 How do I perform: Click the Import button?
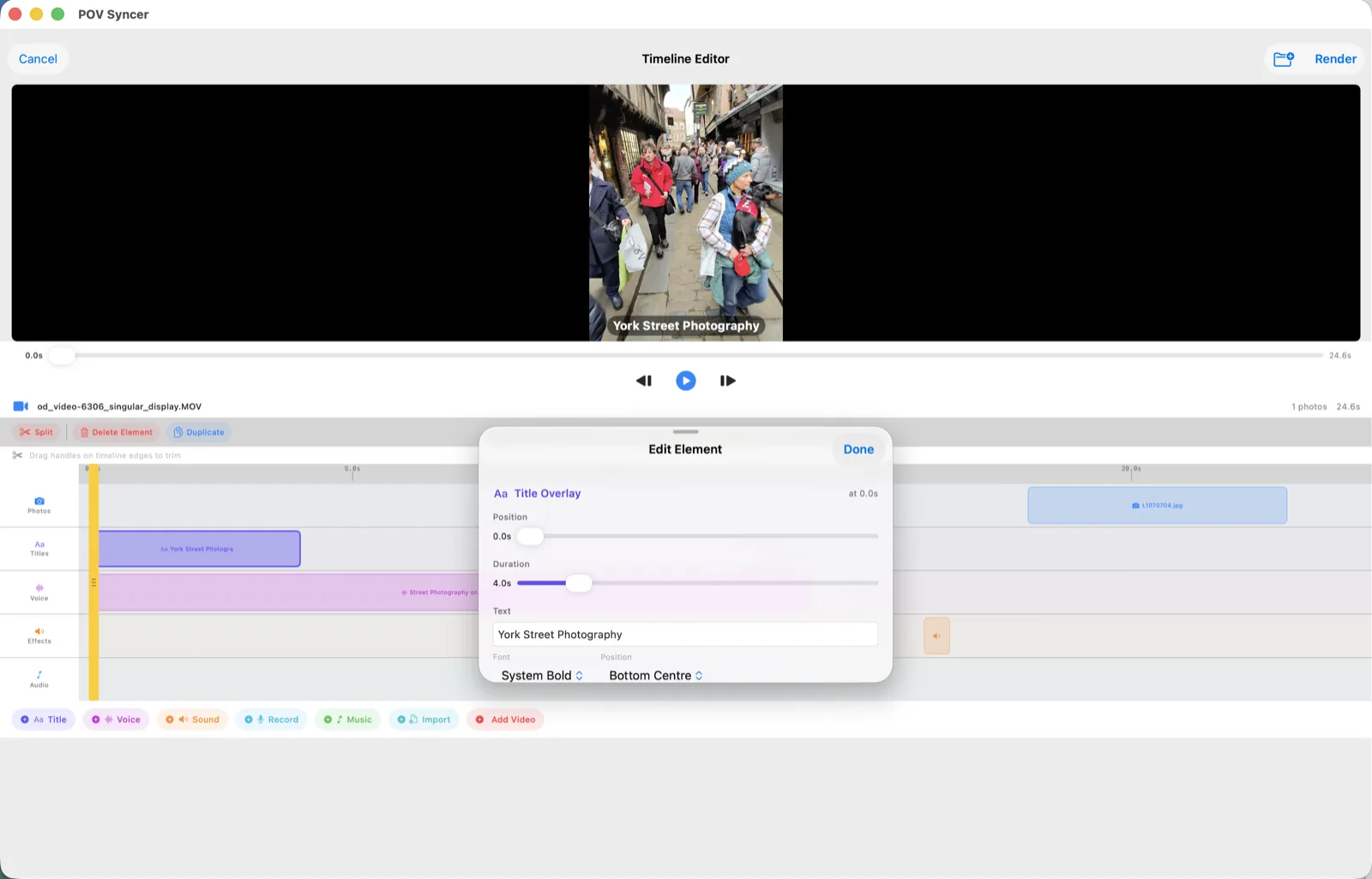[424, 719]
